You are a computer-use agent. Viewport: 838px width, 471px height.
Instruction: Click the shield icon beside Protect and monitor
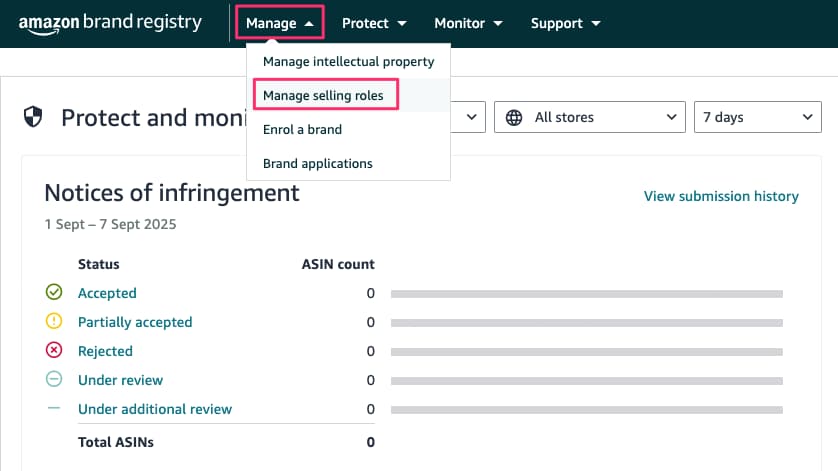33,117
